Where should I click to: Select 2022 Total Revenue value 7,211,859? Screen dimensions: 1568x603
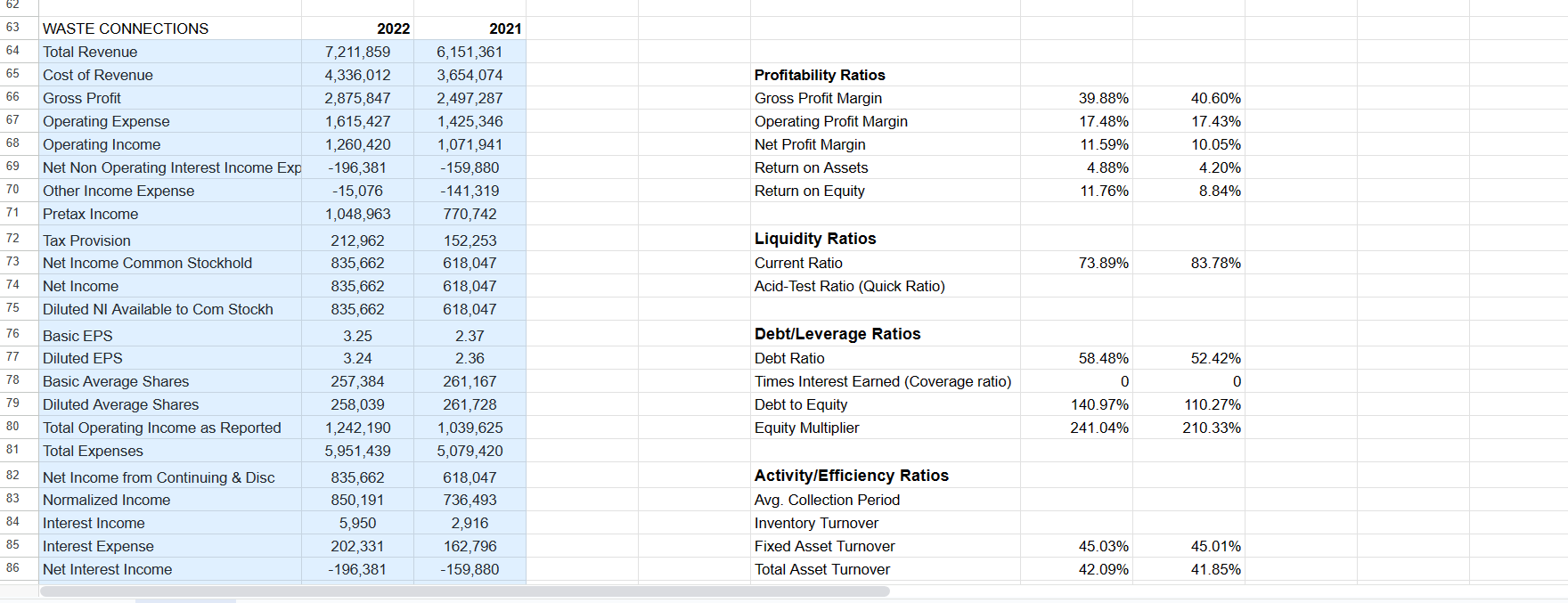point(357,52)
